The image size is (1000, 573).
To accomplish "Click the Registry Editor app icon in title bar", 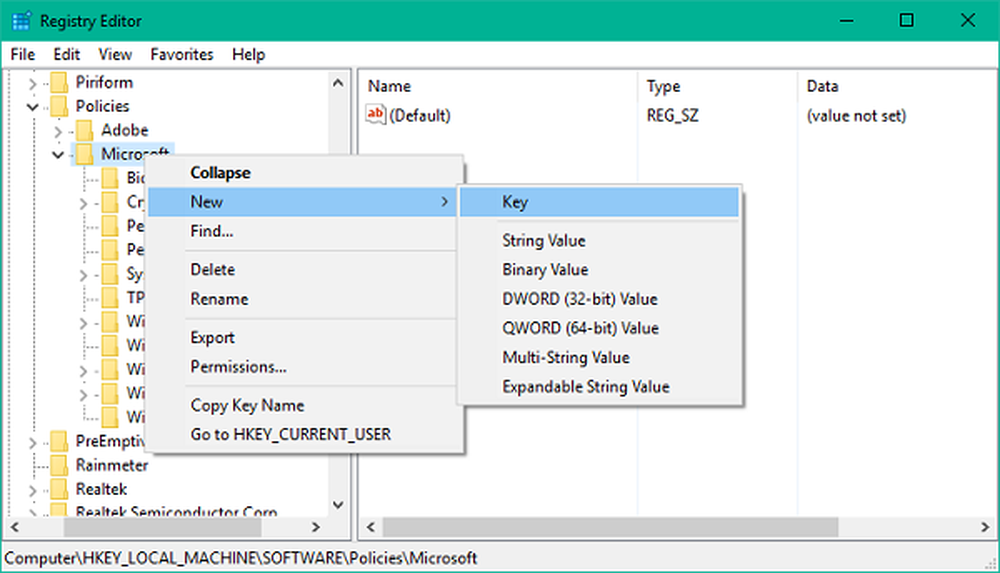I will 21,21.
